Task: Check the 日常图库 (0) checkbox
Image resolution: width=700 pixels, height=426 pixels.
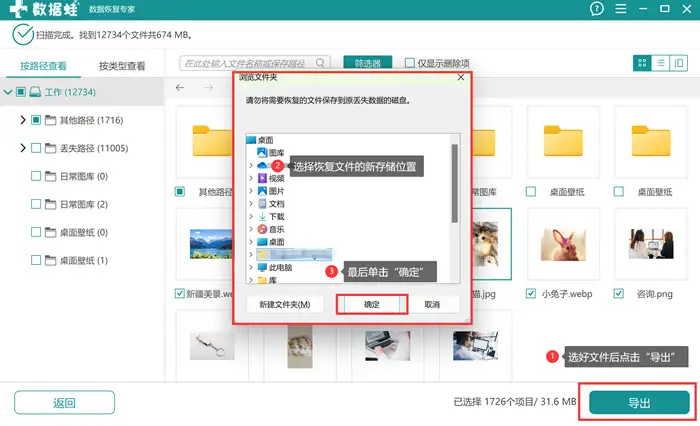Action: 36,176
